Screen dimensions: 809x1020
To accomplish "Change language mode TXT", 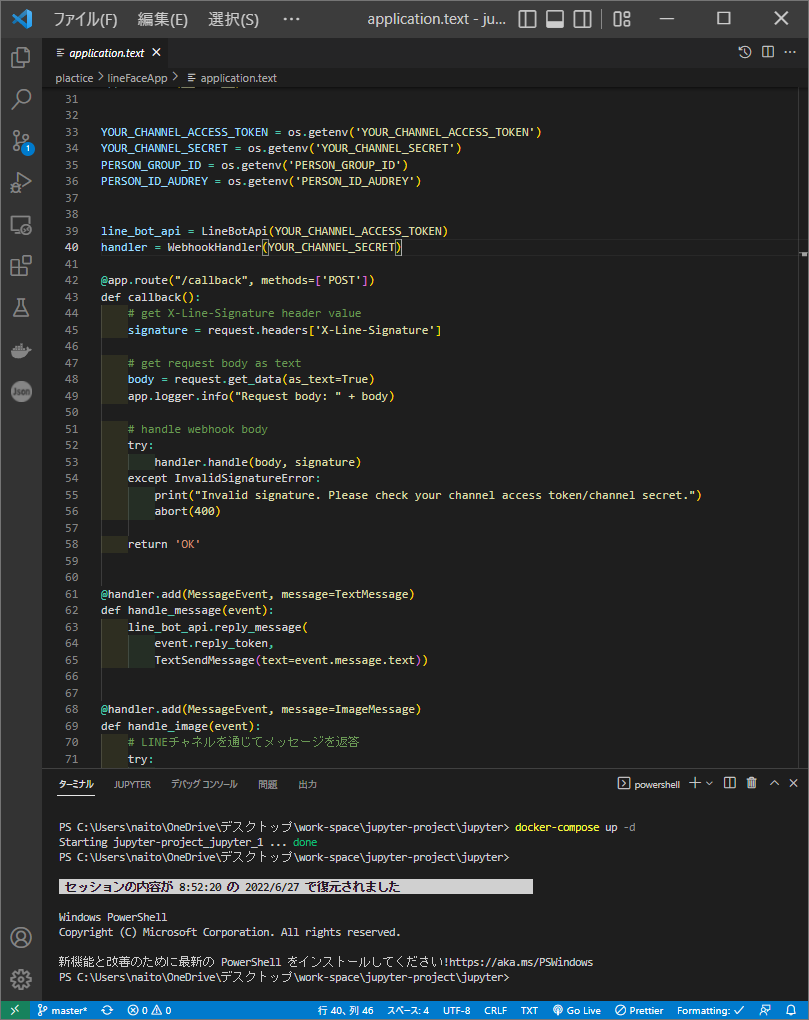I will [x=529, y=1010].
